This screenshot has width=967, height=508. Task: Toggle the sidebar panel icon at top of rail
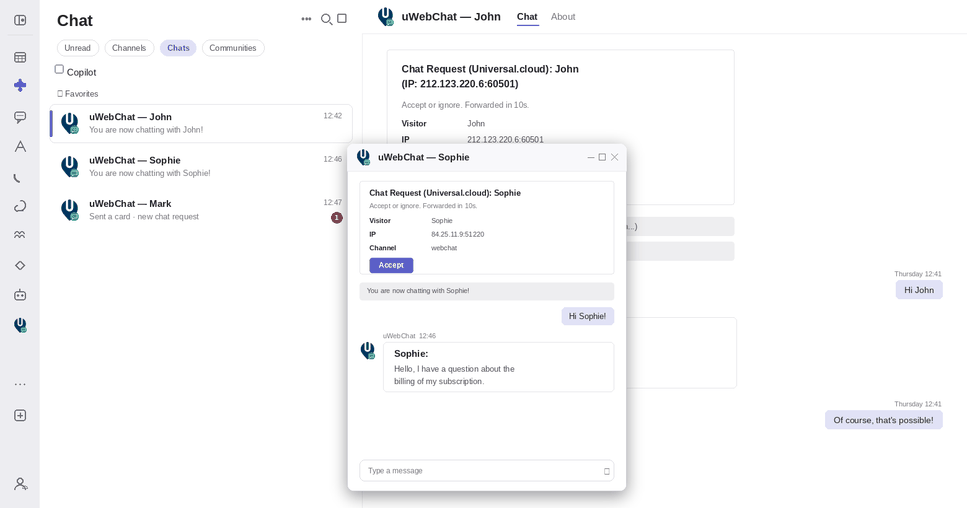[20, 20]
